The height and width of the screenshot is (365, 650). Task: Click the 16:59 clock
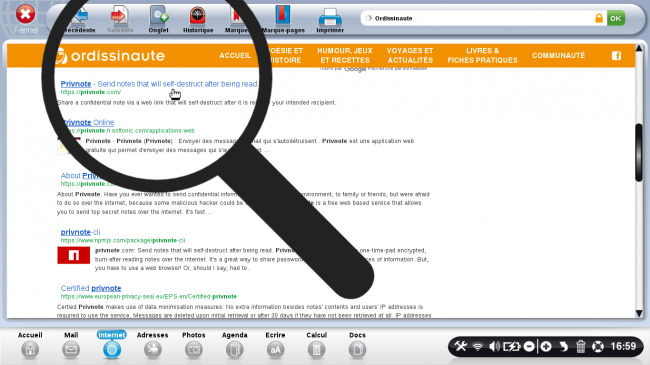(623, 346)
